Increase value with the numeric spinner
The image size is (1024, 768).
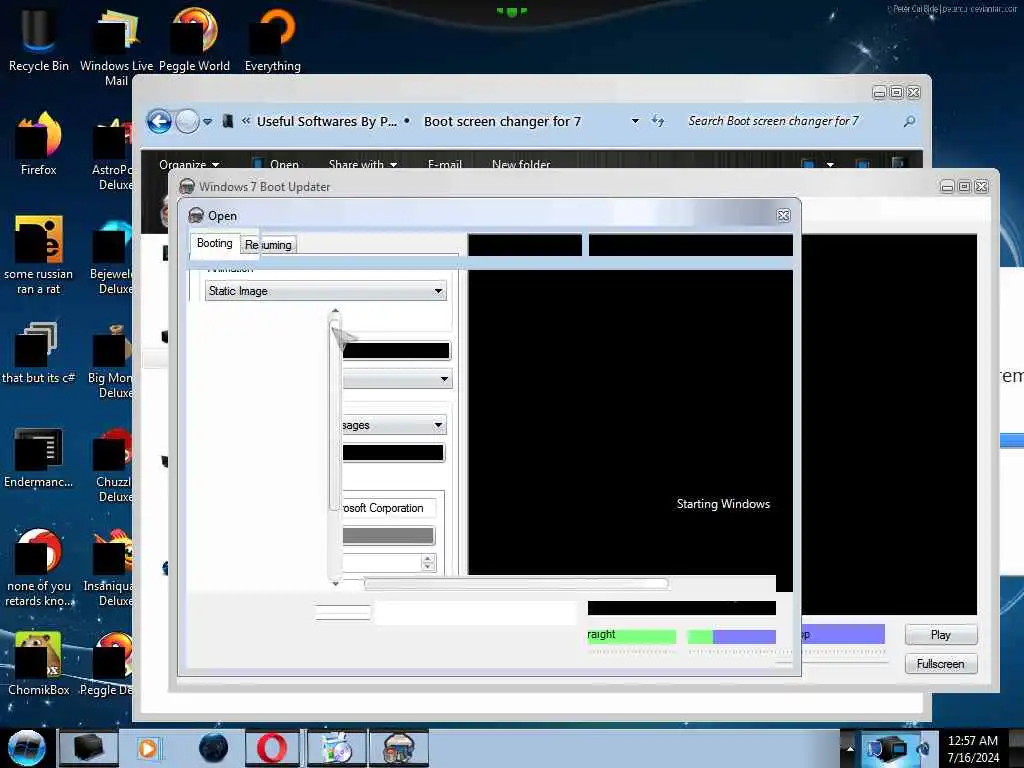pos(428,559)
